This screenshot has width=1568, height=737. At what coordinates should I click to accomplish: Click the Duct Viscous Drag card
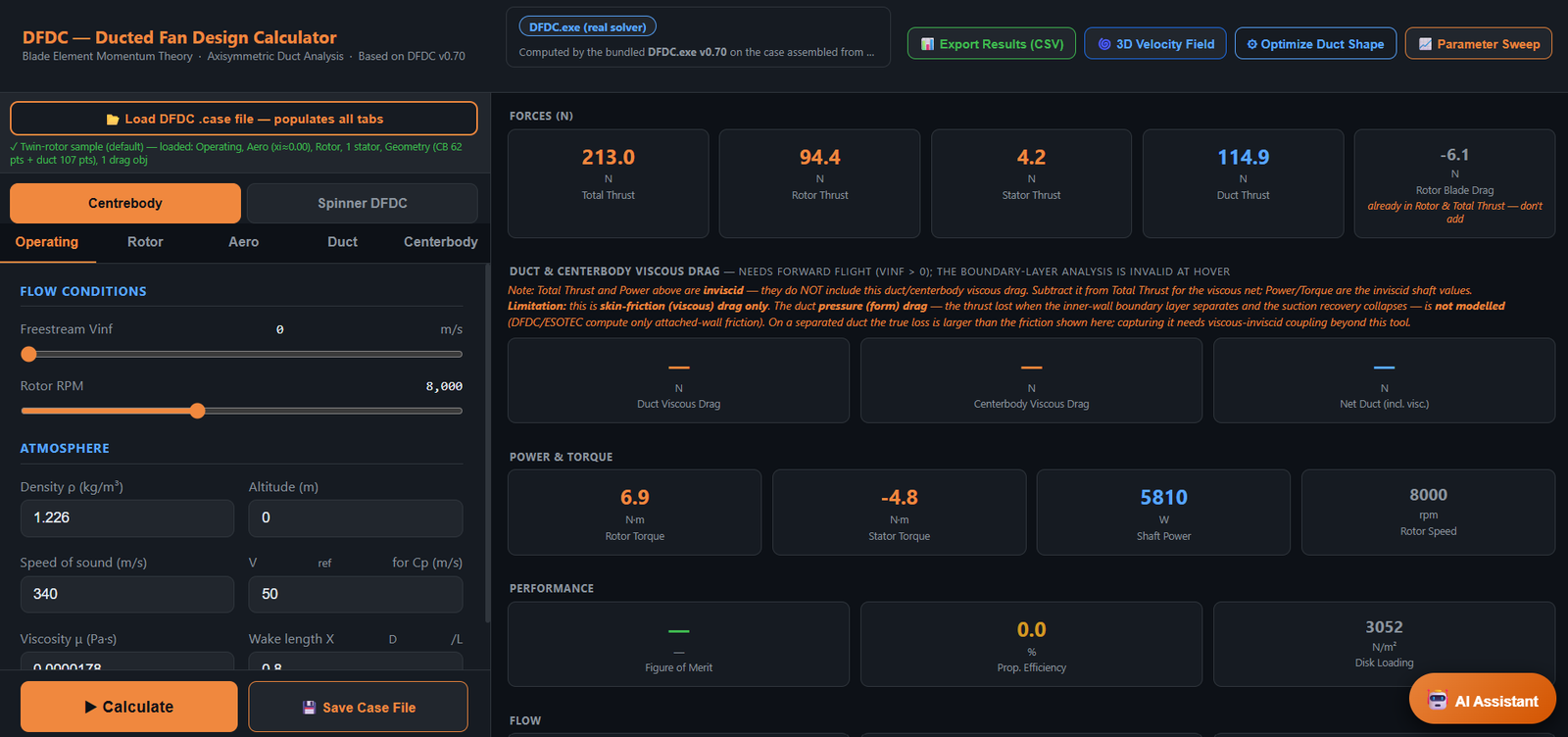(x=679, y=380)
